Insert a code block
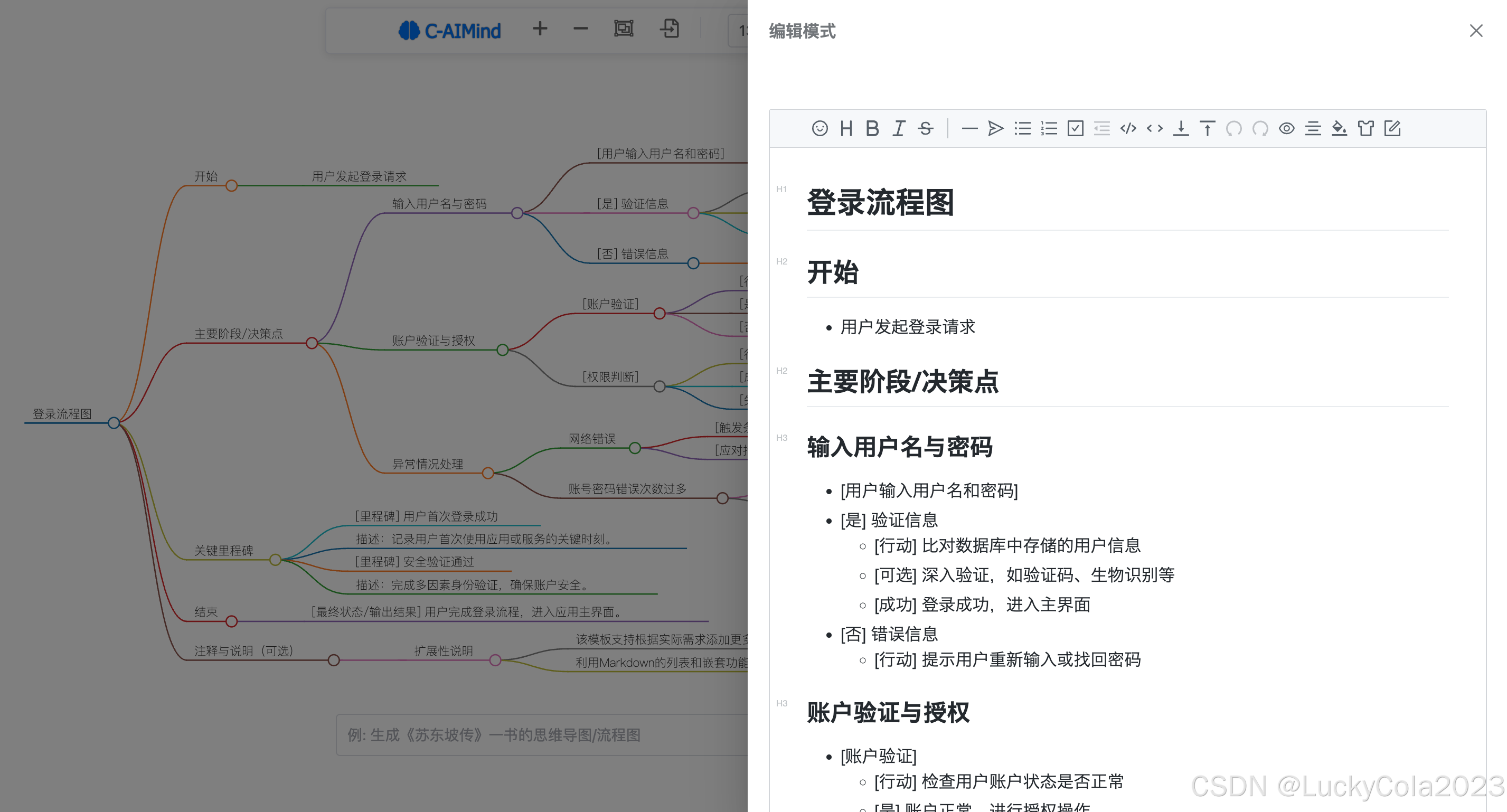 1128,128
